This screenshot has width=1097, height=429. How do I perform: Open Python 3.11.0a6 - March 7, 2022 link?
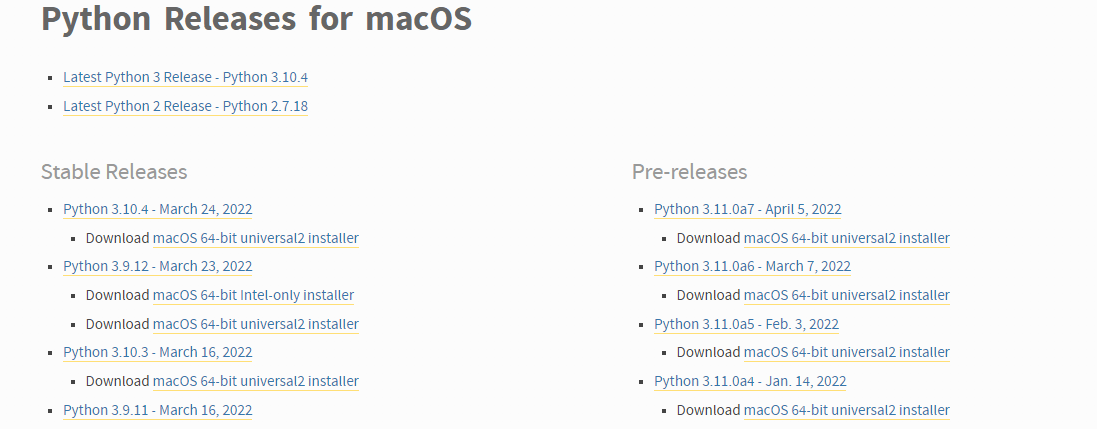coord(752,267)
